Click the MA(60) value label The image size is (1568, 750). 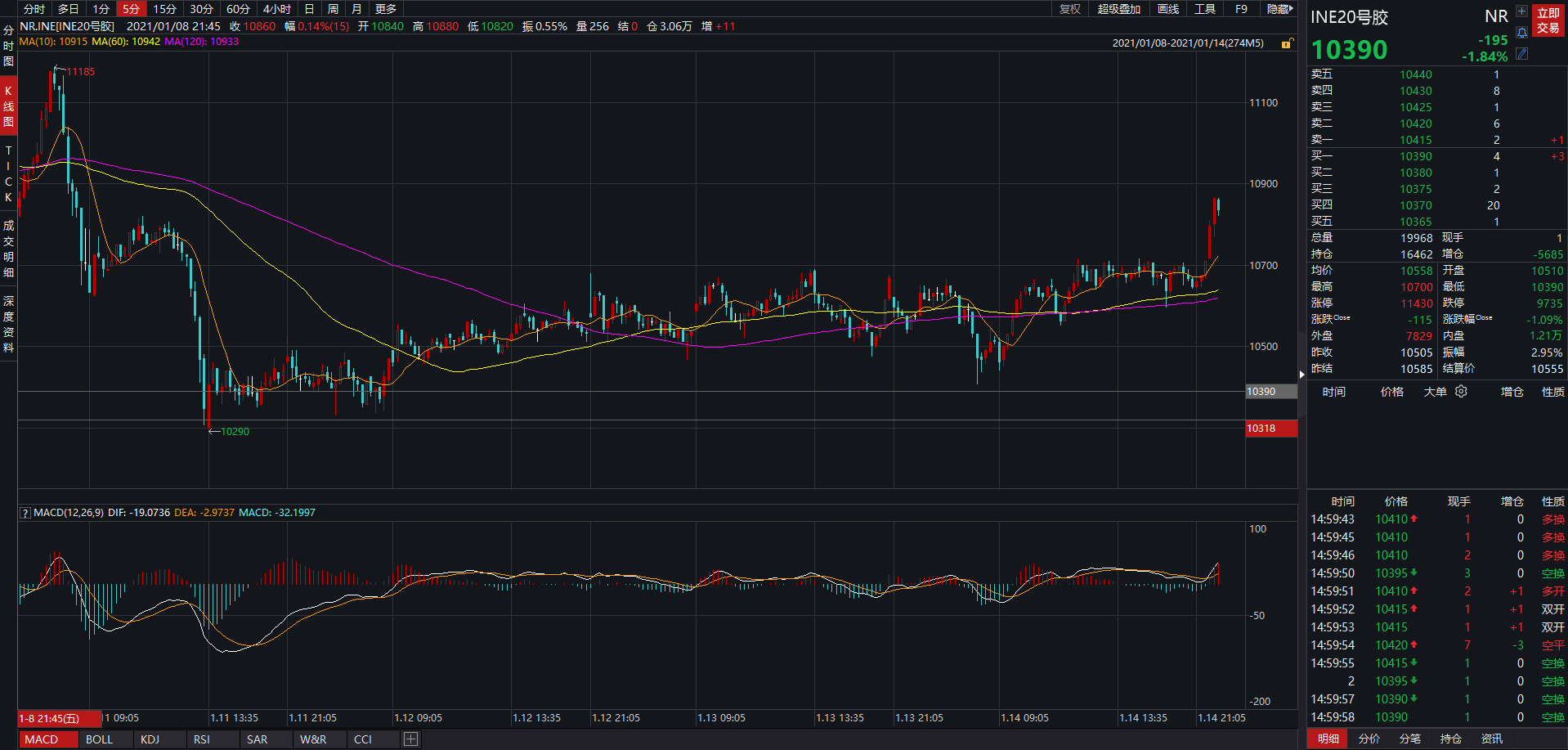point(126,41)
